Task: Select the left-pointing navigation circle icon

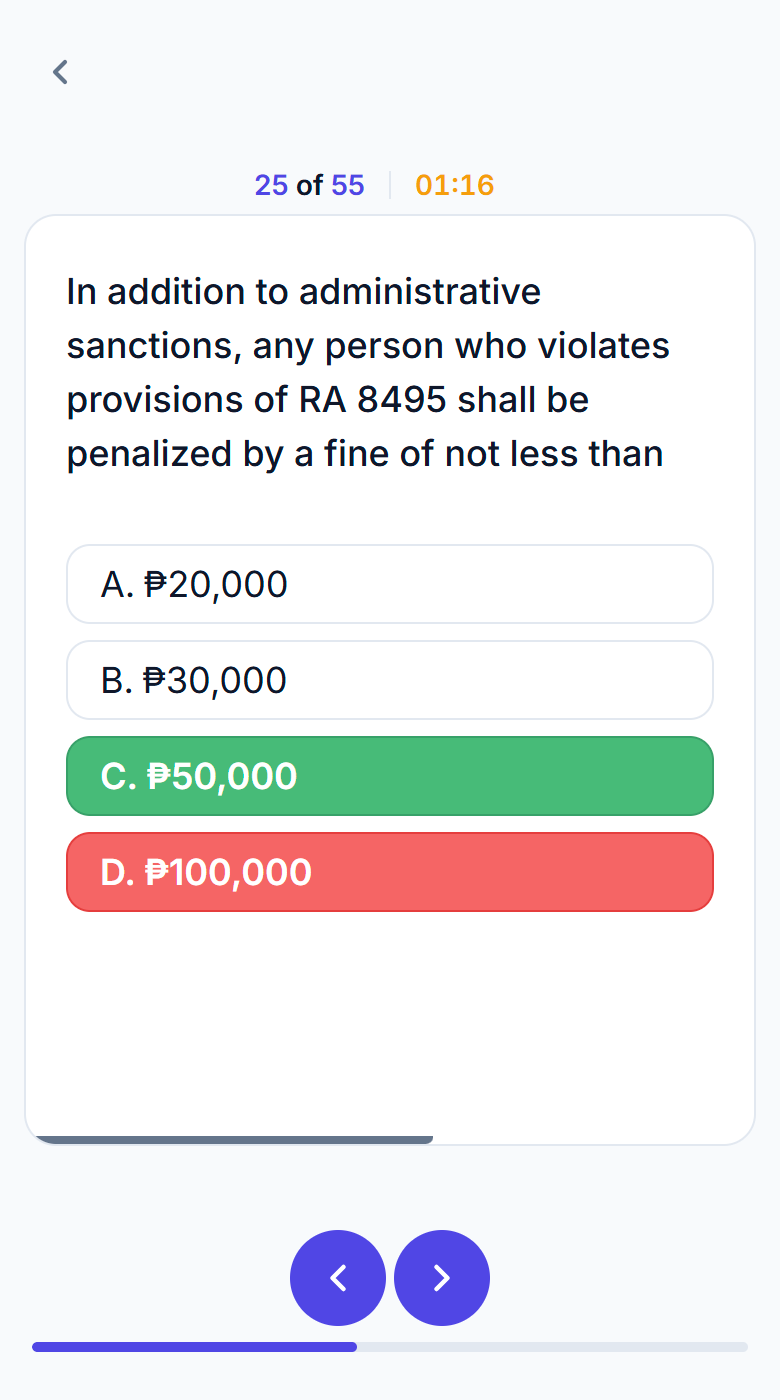Action: 338,1277
